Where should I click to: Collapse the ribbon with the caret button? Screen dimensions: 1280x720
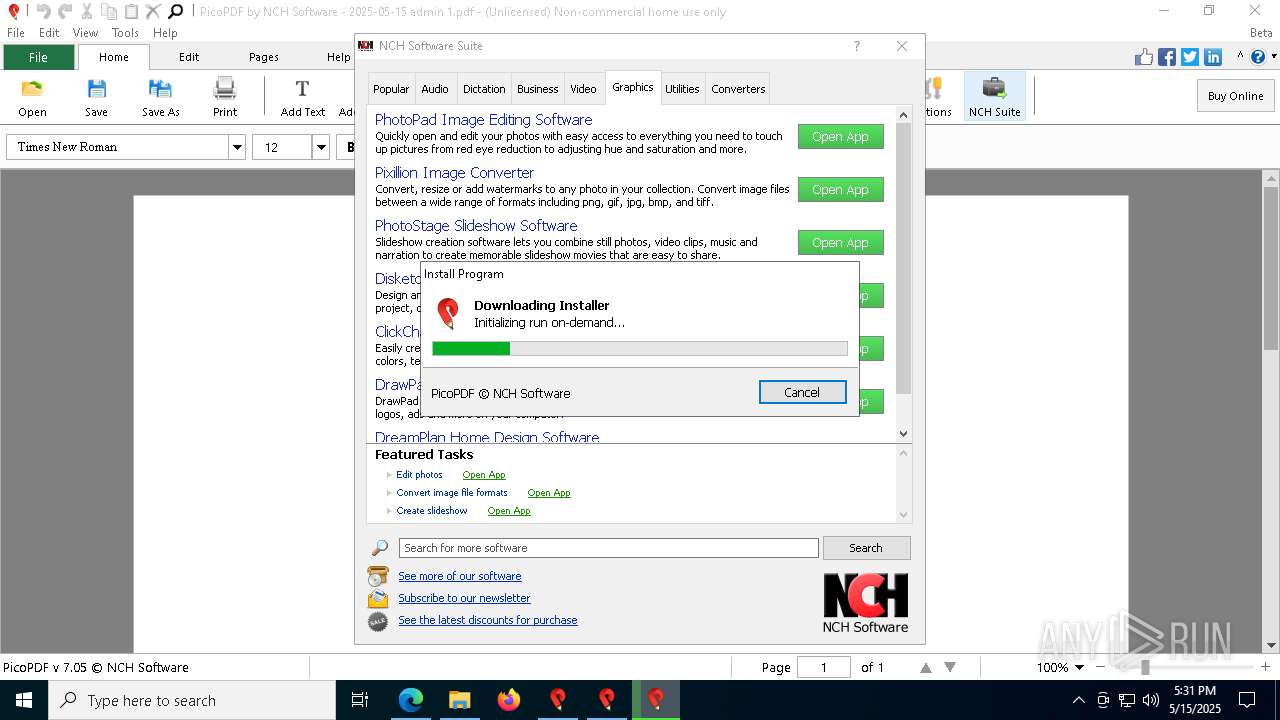(1240, 57)
